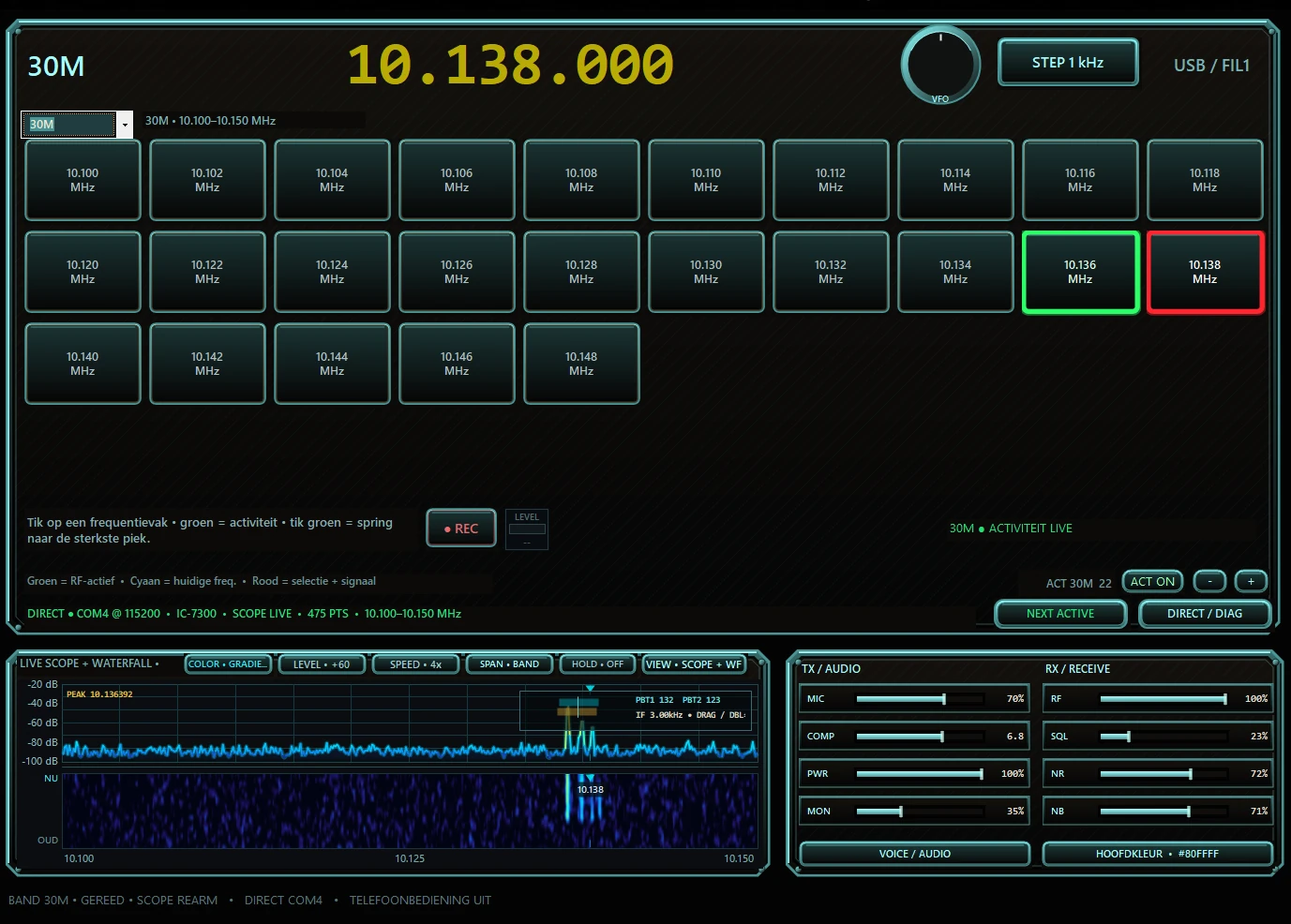Tune to the 10.136 MHz green tile

[x=1080, y=272]
